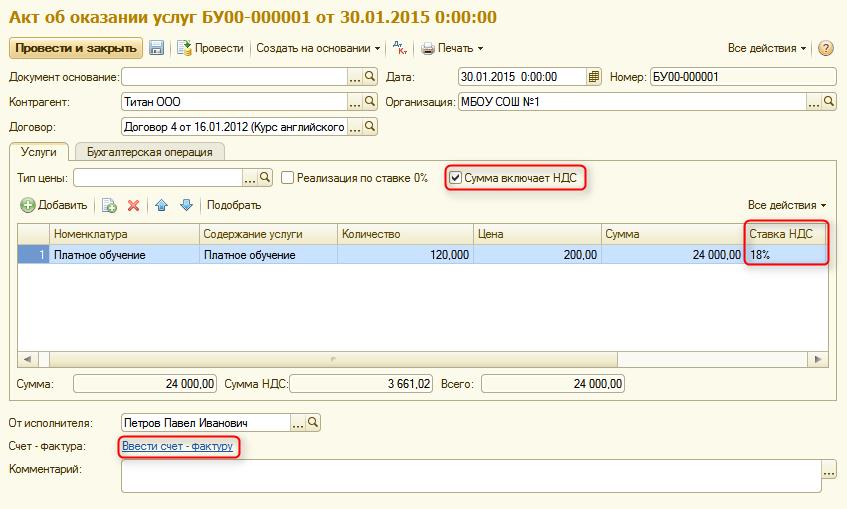
Task: Click ellipsis button of Тип цены
Action: (250, 178)
